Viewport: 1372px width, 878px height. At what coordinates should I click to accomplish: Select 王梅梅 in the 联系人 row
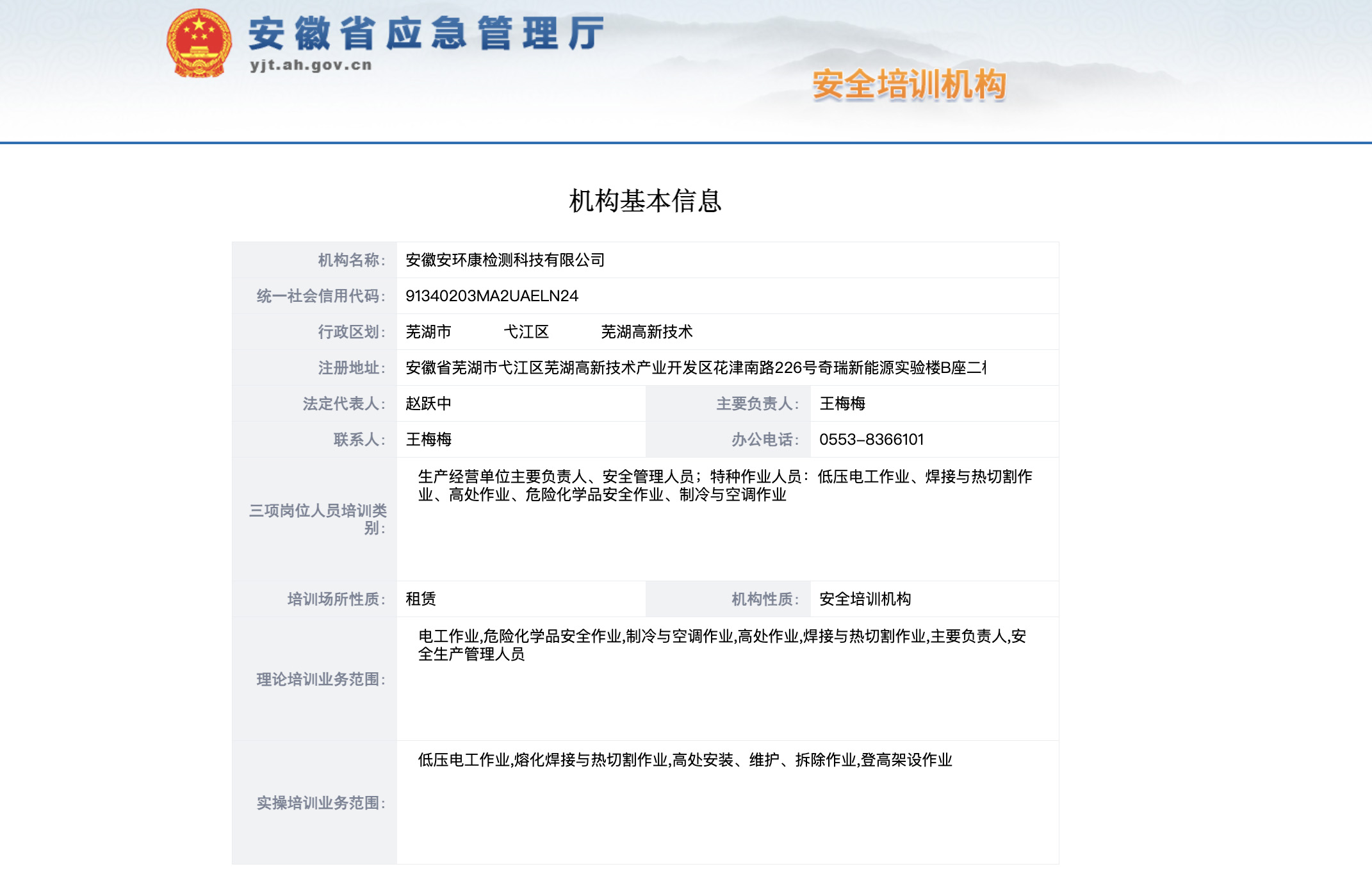tap(429, 439)
